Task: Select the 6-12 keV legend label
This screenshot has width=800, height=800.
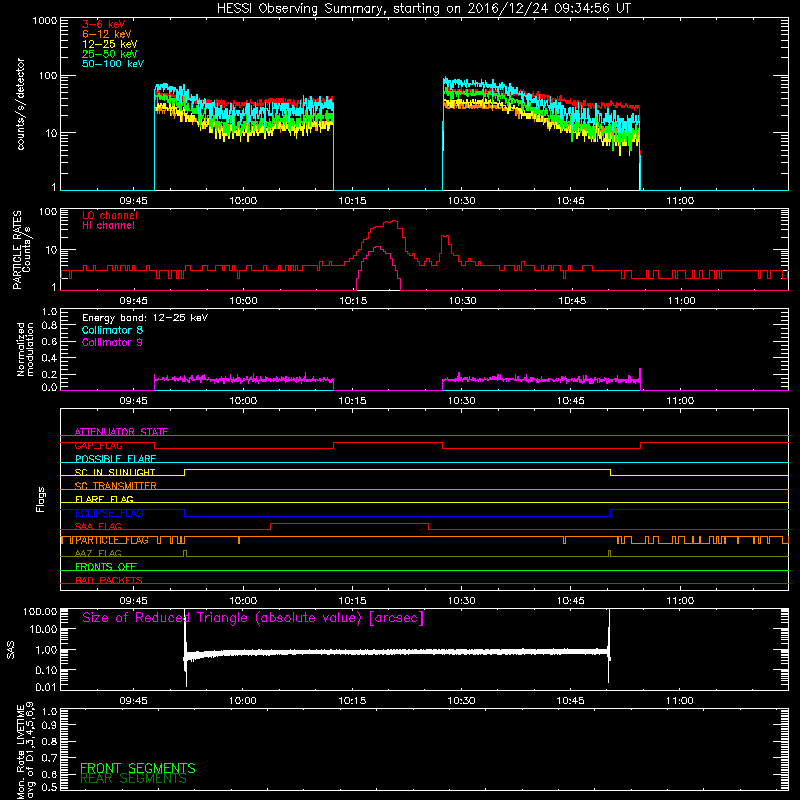Action: click(x=107, y=34)
